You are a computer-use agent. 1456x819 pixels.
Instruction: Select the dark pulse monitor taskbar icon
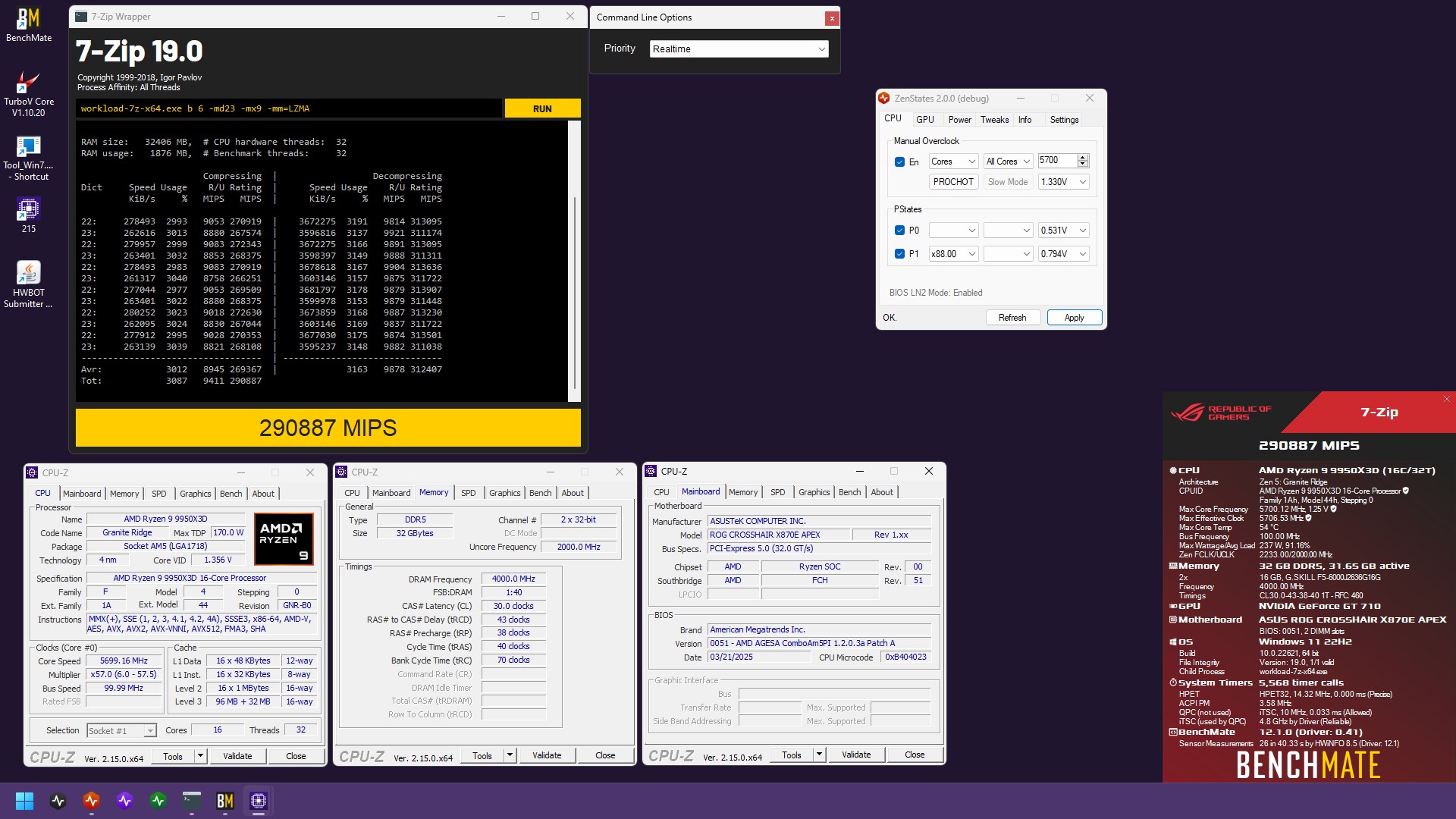(58, 801)
